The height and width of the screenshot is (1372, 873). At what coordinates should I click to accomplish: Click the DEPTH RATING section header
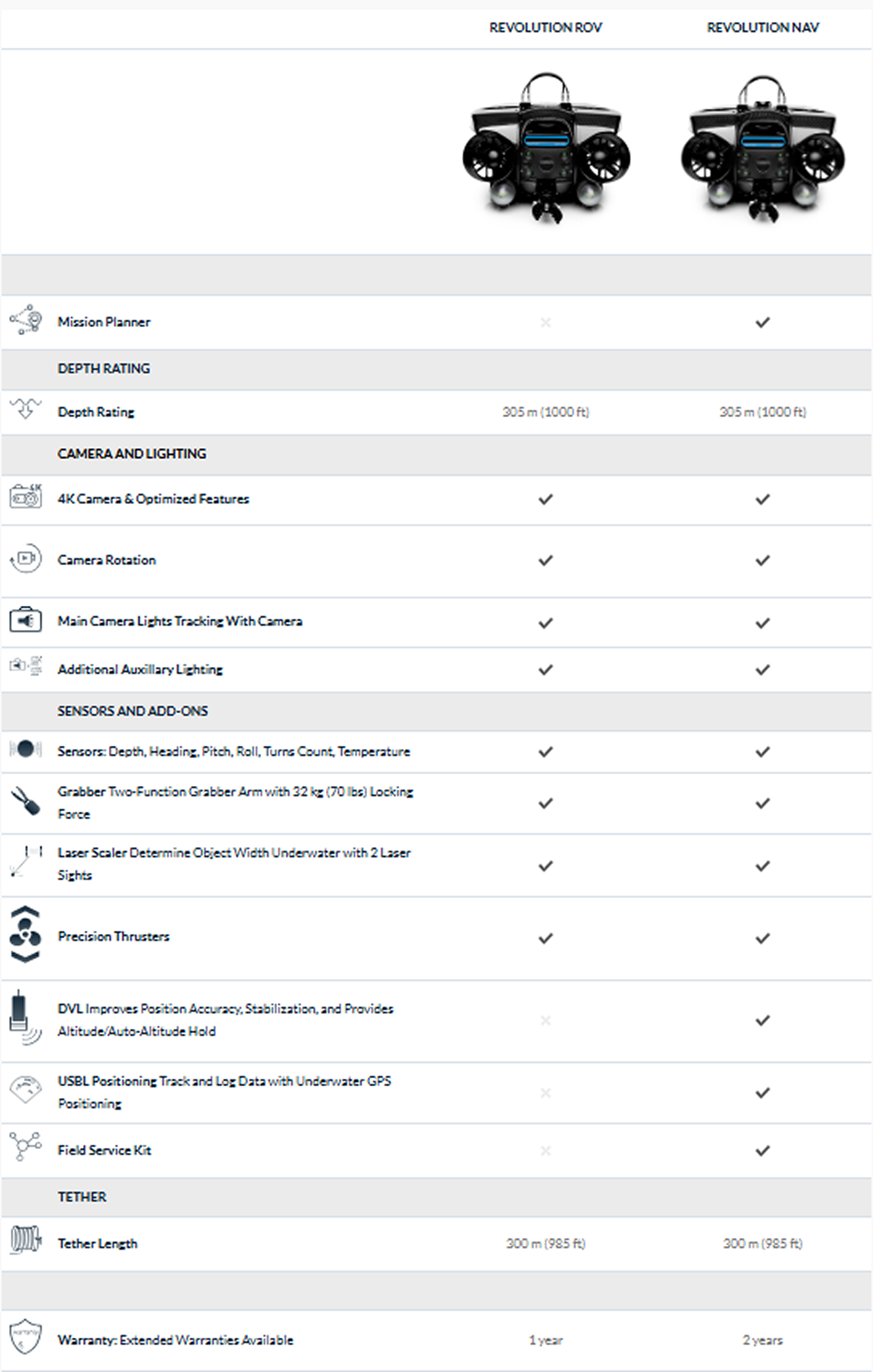pos(103,369)
